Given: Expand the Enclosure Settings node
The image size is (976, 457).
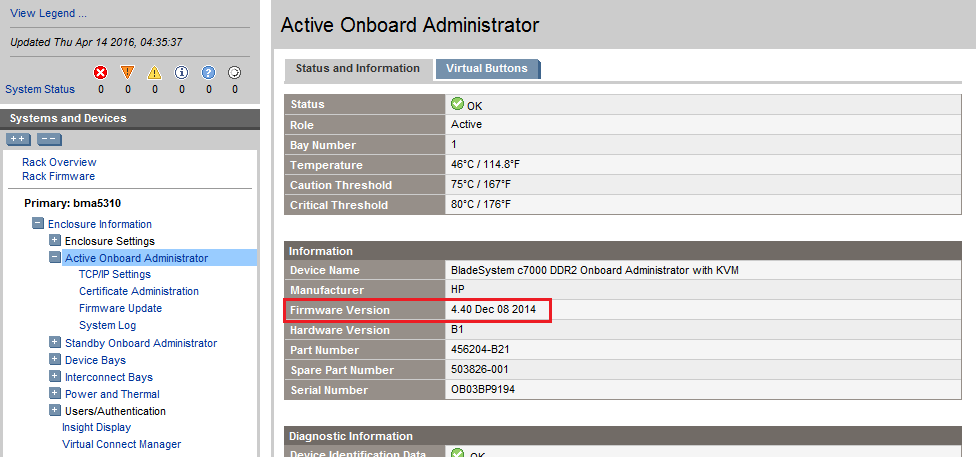Looking at the screenshot, I should [55, 240].
